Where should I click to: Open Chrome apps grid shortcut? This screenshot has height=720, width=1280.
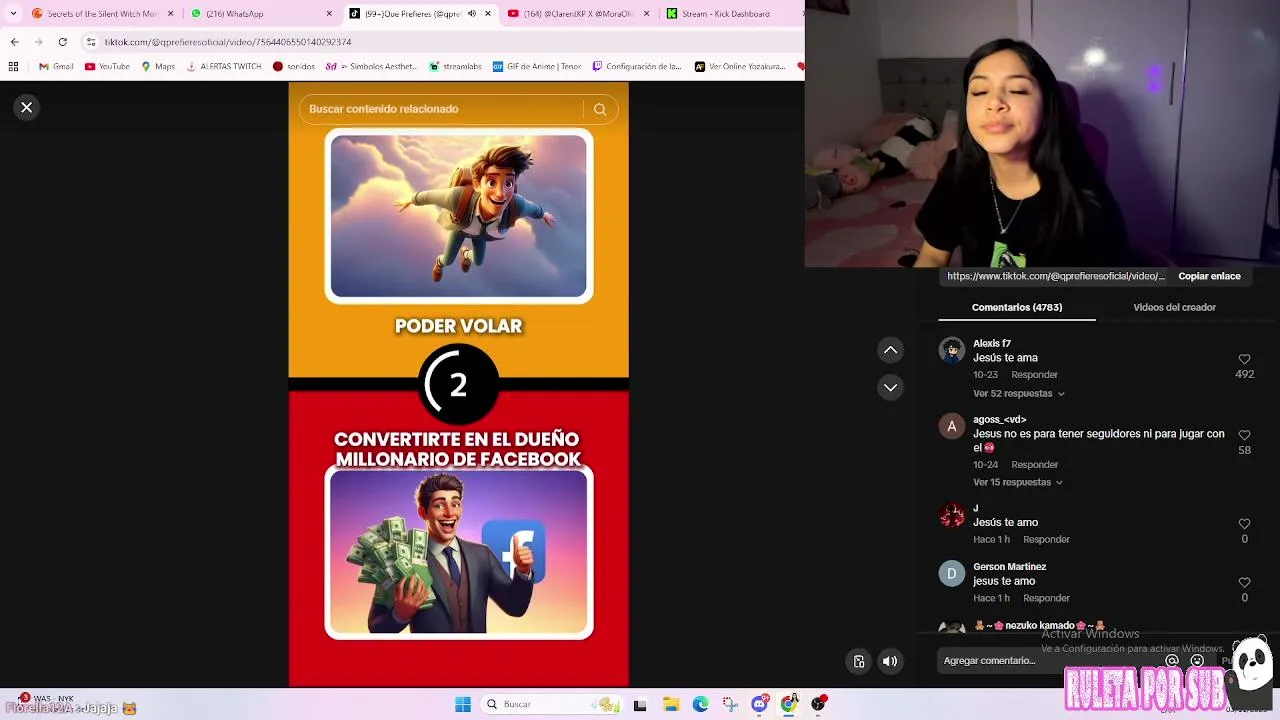[x=13, y=67]
